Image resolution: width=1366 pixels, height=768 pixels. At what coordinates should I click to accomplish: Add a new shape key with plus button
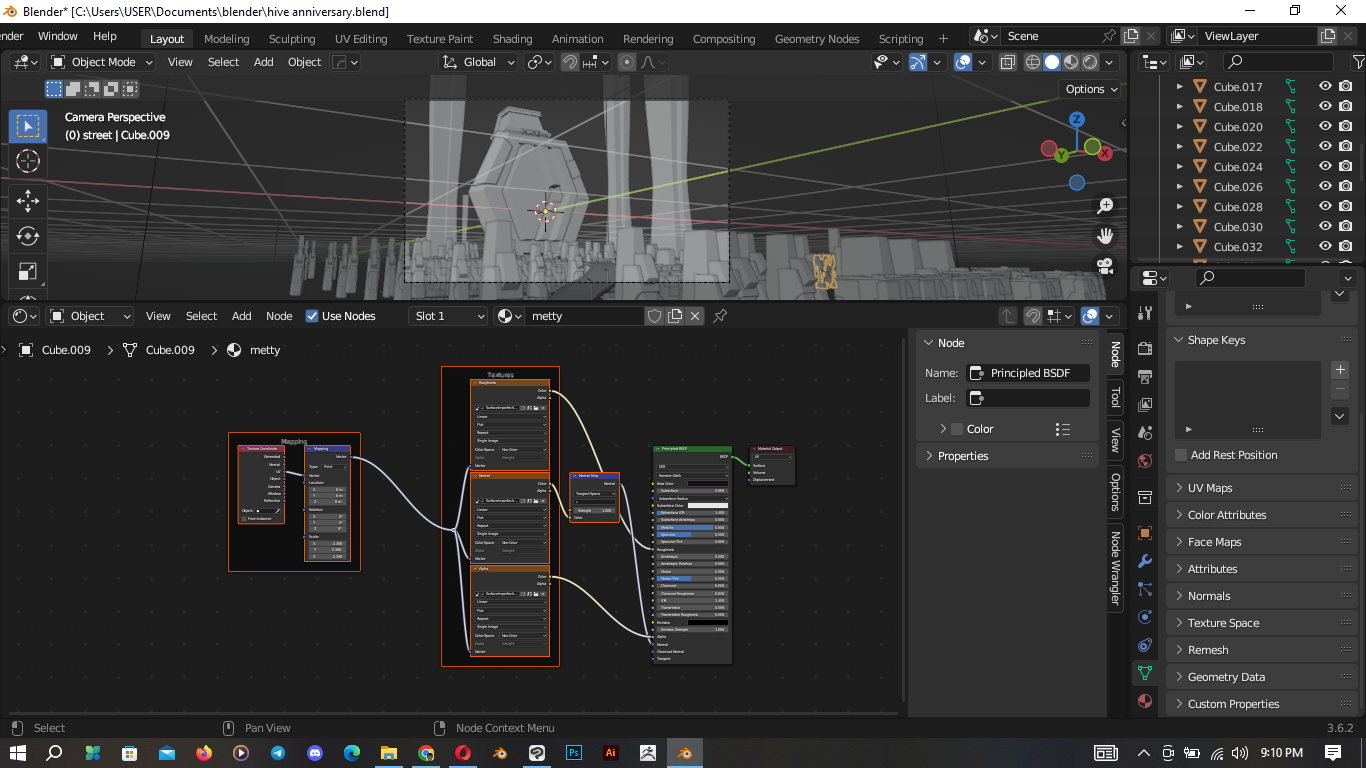pos(1341,370)
